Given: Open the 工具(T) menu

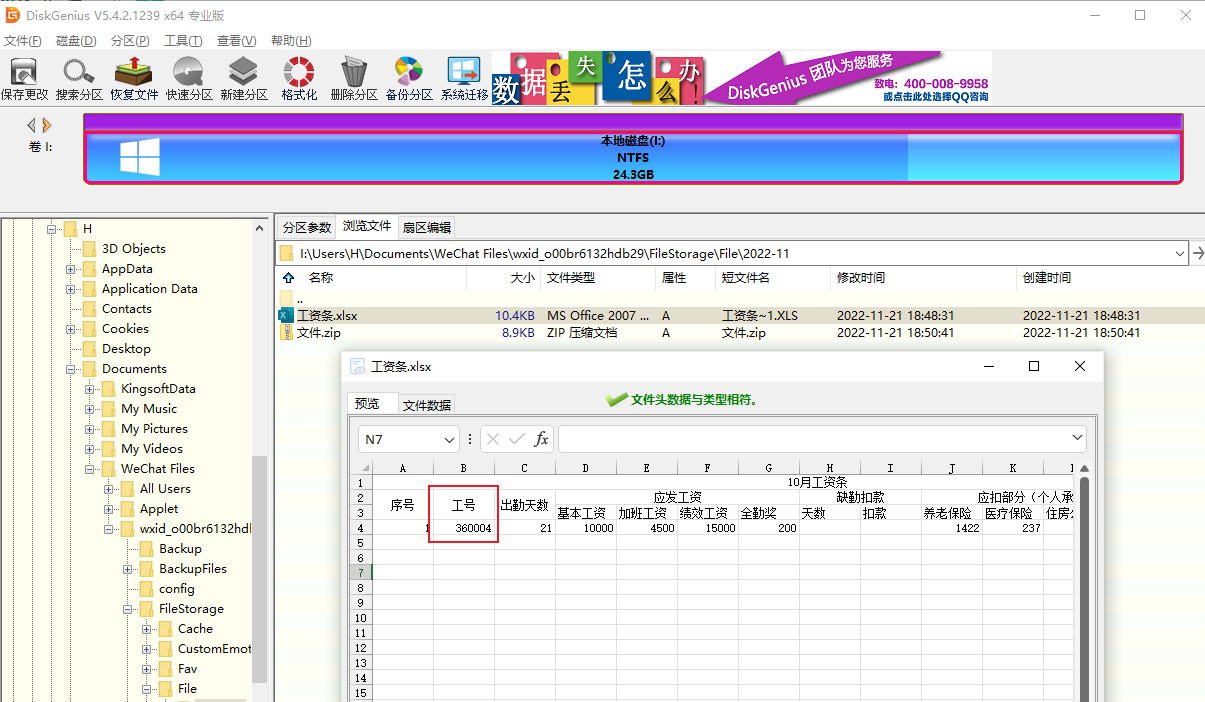Looking at the screenshot, I should 183,41.
